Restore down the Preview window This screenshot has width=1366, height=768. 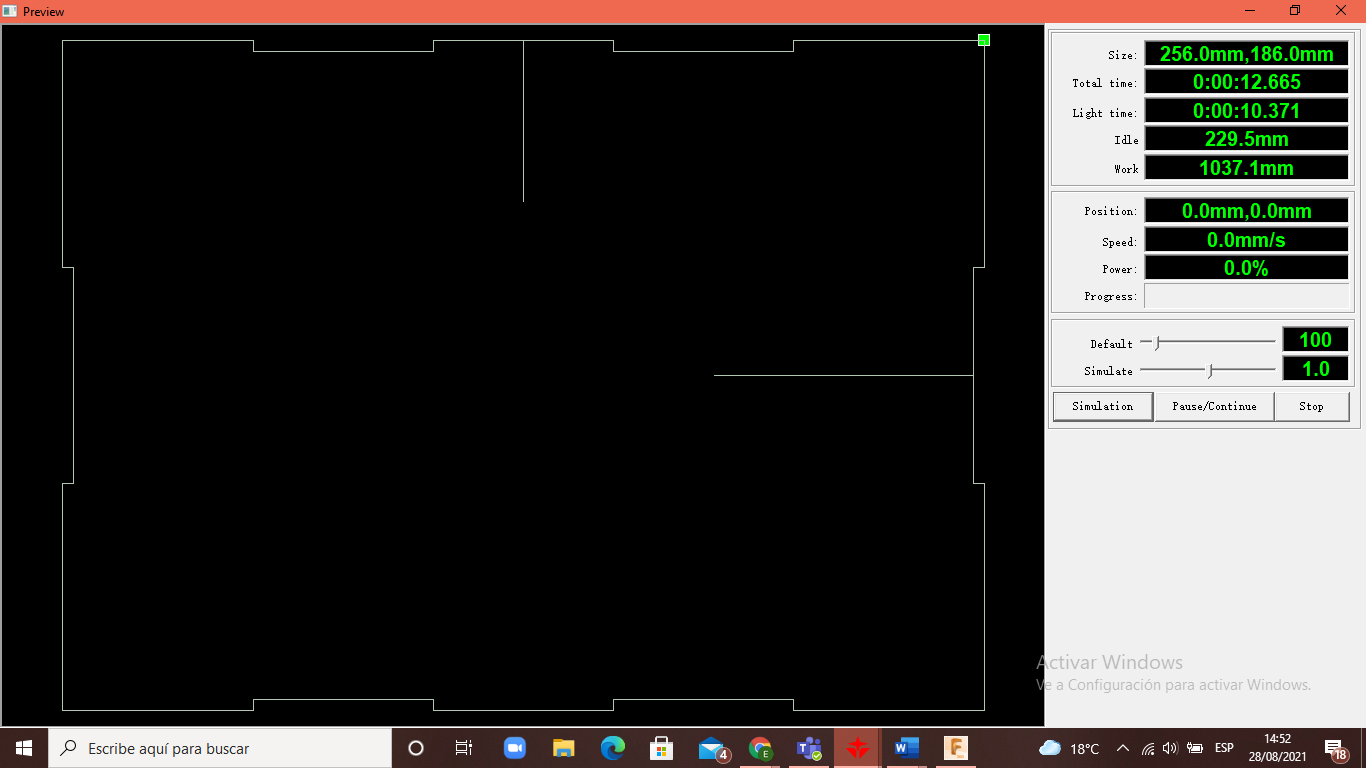[x=1295, y=11]
